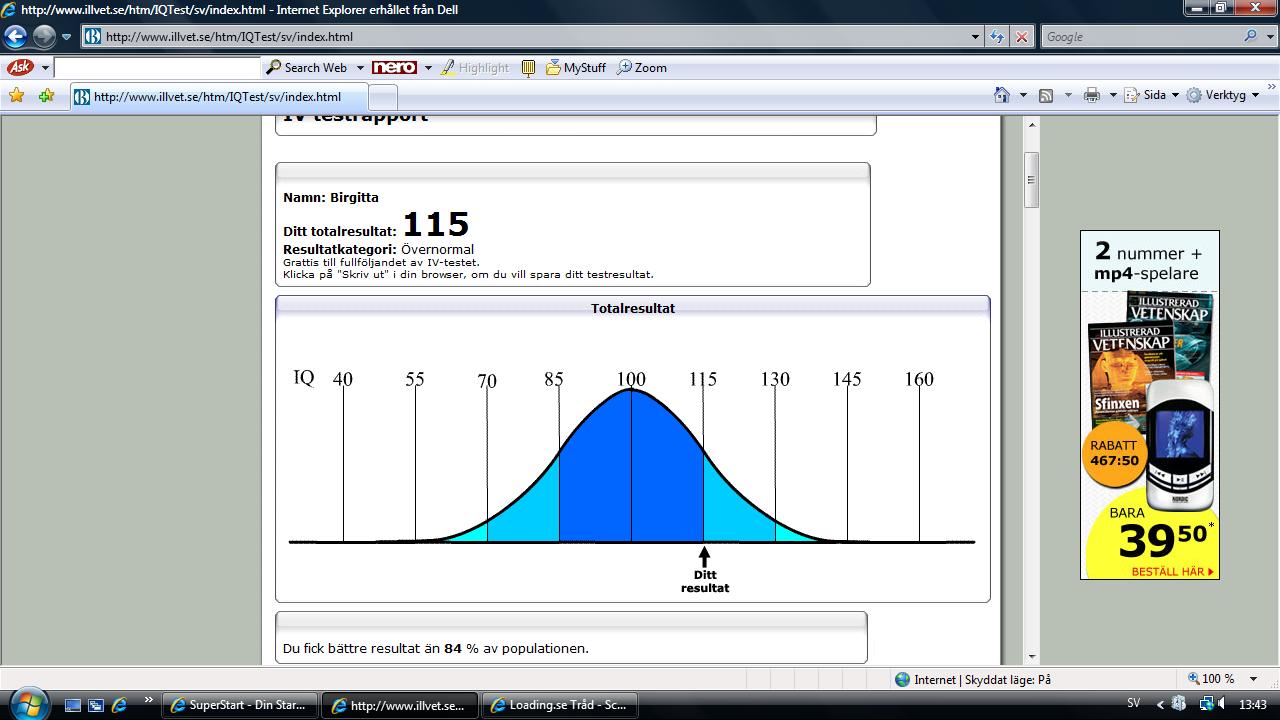Click the network connection tray icon

click(x=1204, y=705)
